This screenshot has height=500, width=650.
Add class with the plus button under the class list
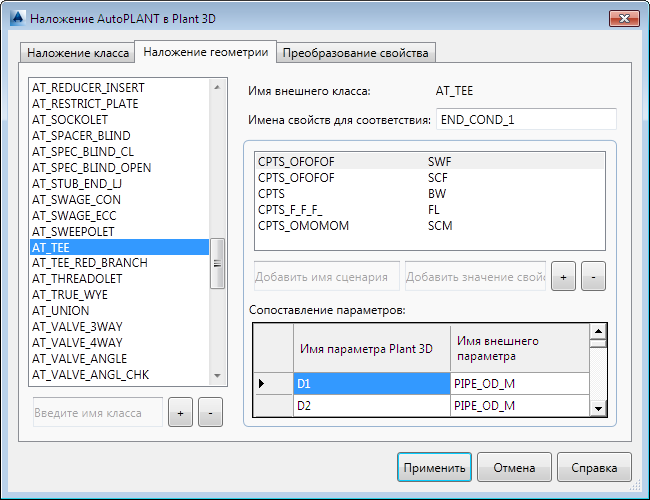click(x=180, y=413)
